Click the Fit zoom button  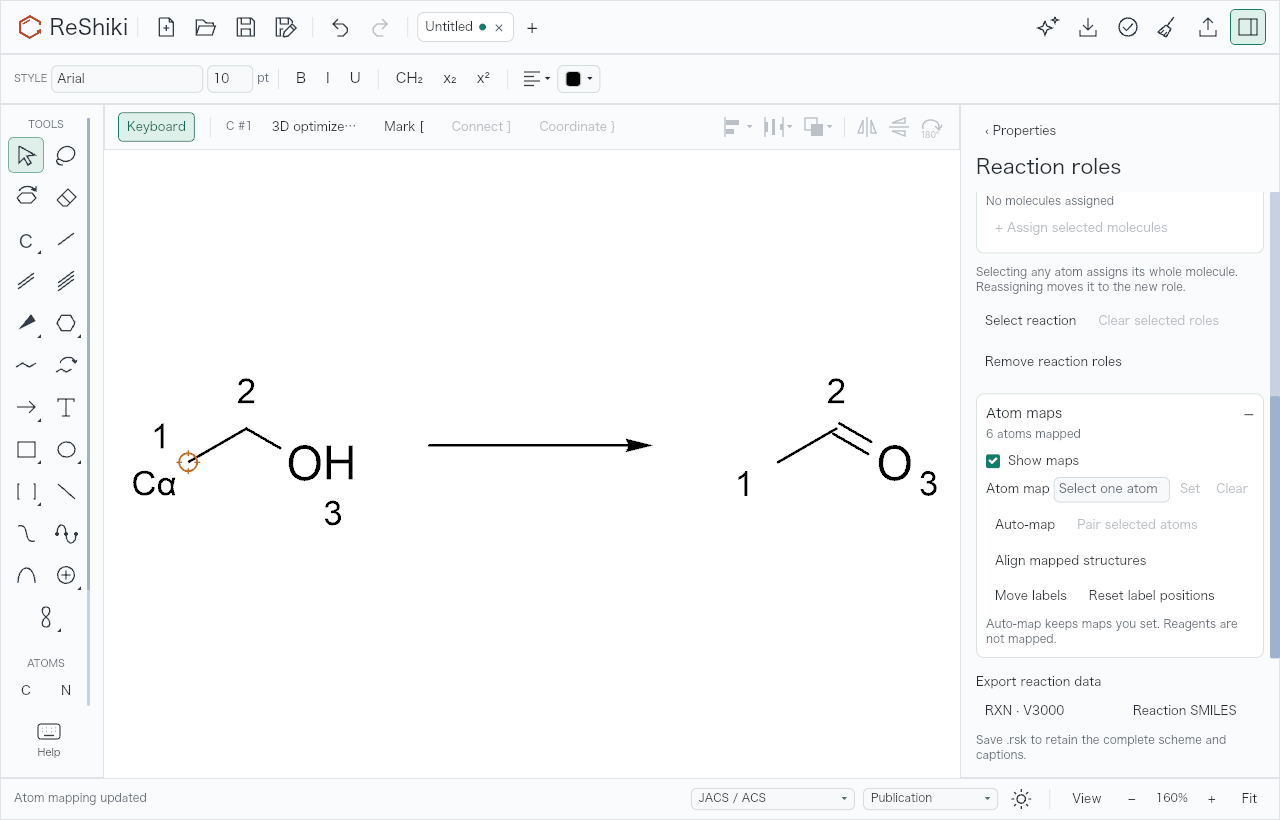[1249, 798]
